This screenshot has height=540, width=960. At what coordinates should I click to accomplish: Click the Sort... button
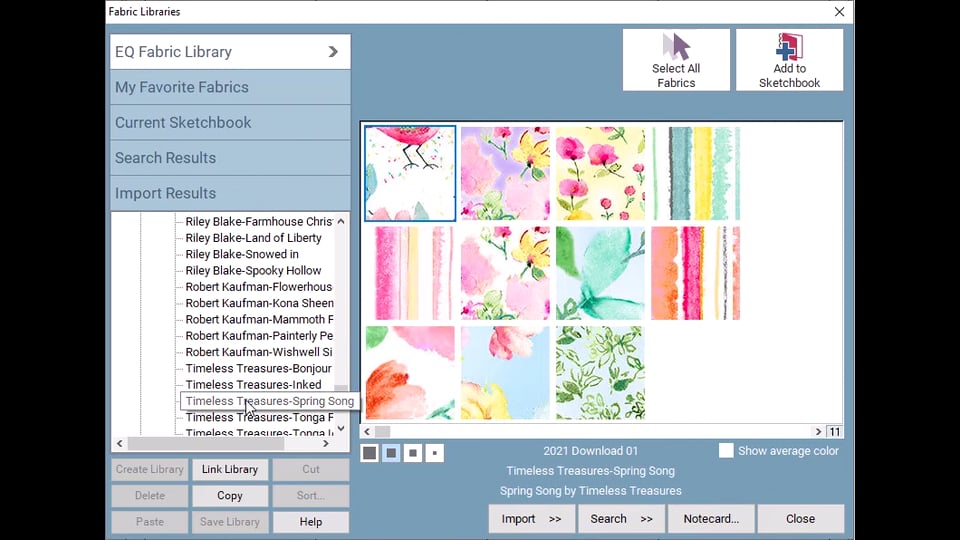point(310,495)
